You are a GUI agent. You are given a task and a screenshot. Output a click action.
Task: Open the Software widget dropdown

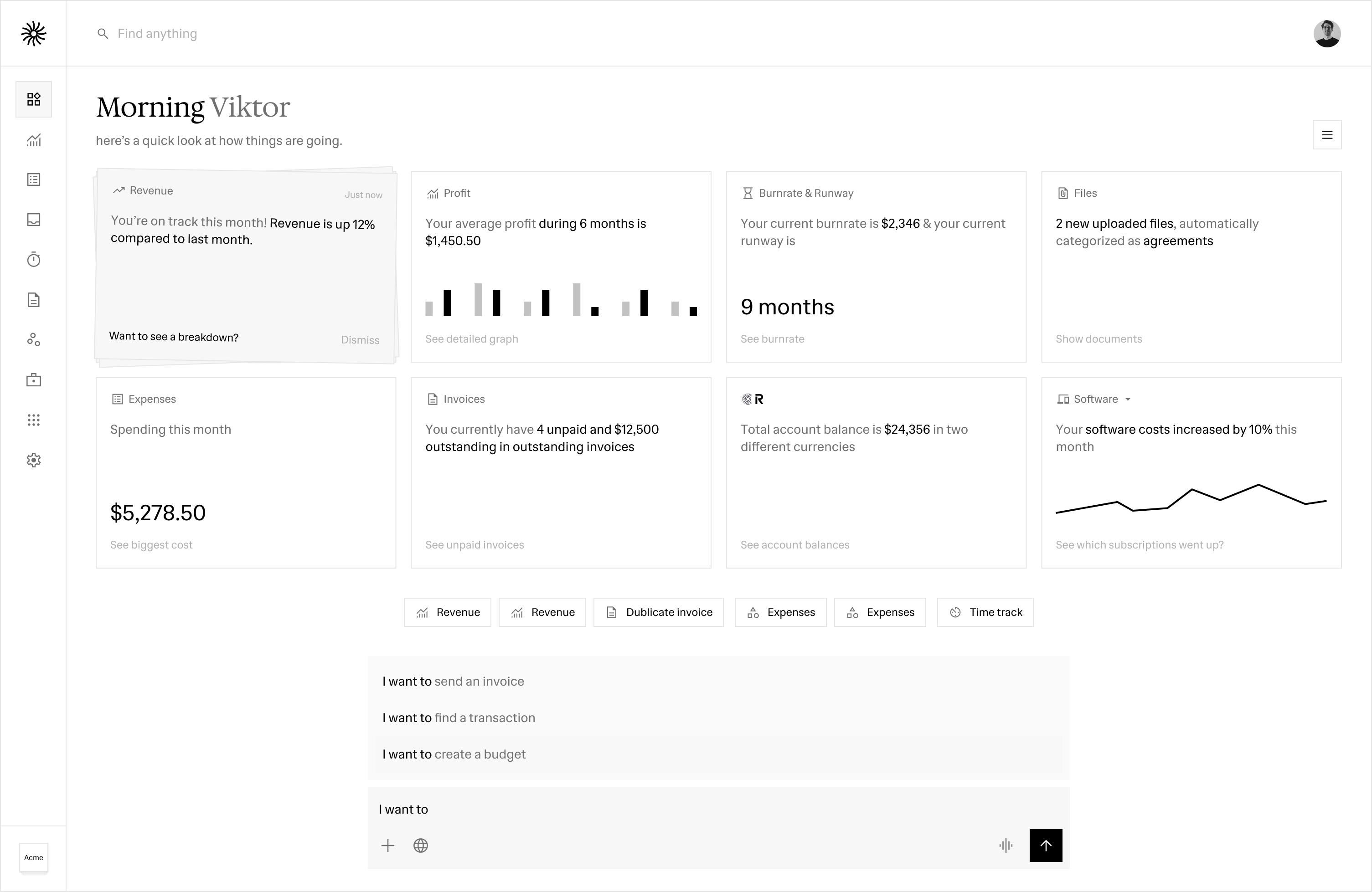1128,399
